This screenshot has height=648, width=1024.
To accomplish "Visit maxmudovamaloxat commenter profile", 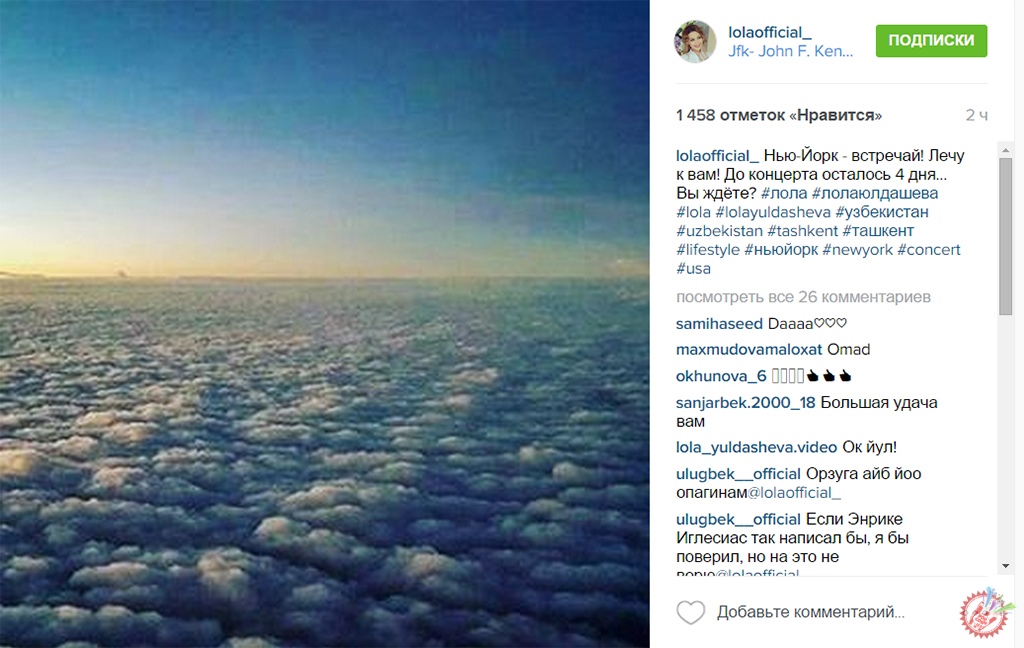I will (x=749, y=349).
